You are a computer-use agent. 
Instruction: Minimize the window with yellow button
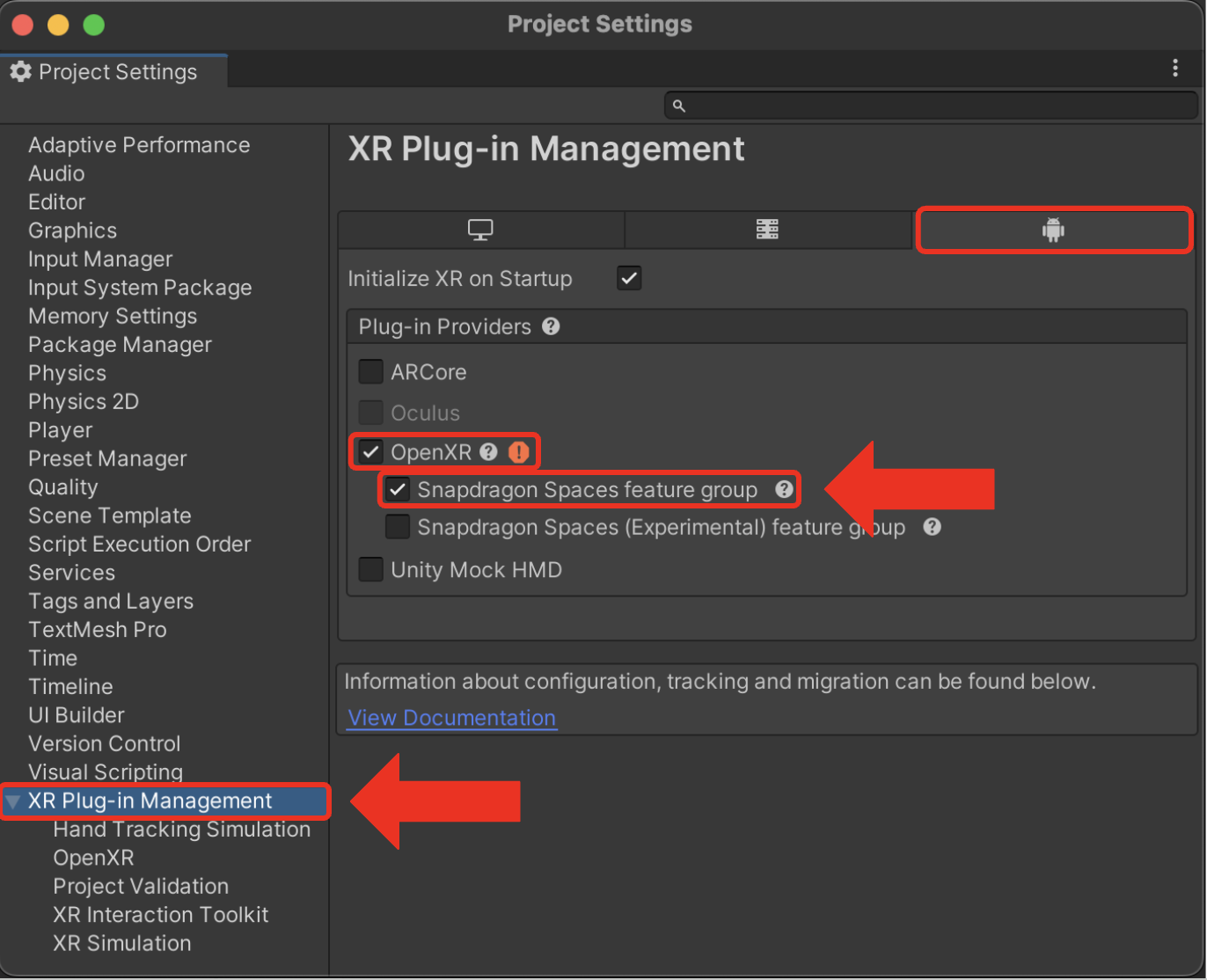click(58, 25)
